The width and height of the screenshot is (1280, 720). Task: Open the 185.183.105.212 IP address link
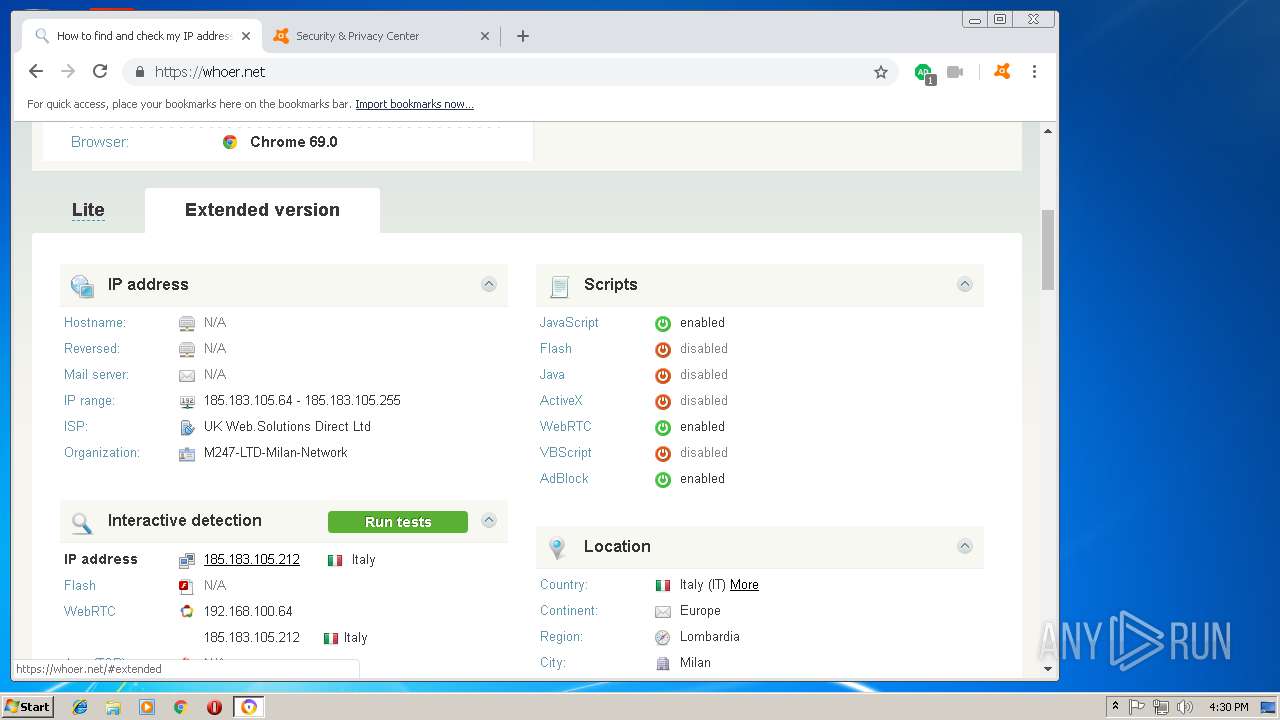click(x=252, y=559)
